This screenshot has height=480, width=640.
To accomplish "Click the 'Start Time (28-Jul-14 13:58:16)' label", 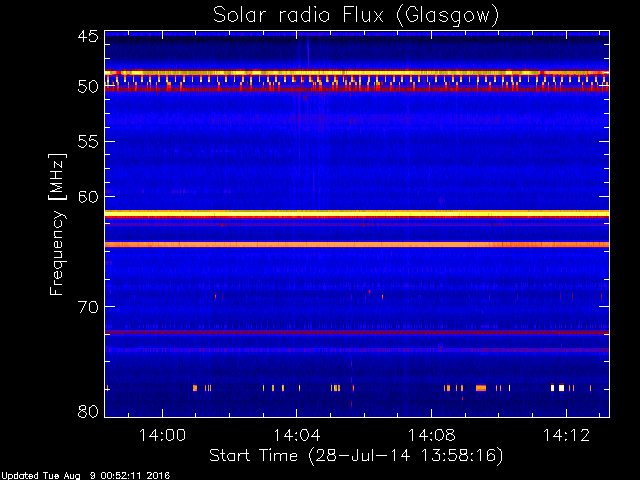I will pyautogui.click(x=356, y=456).
